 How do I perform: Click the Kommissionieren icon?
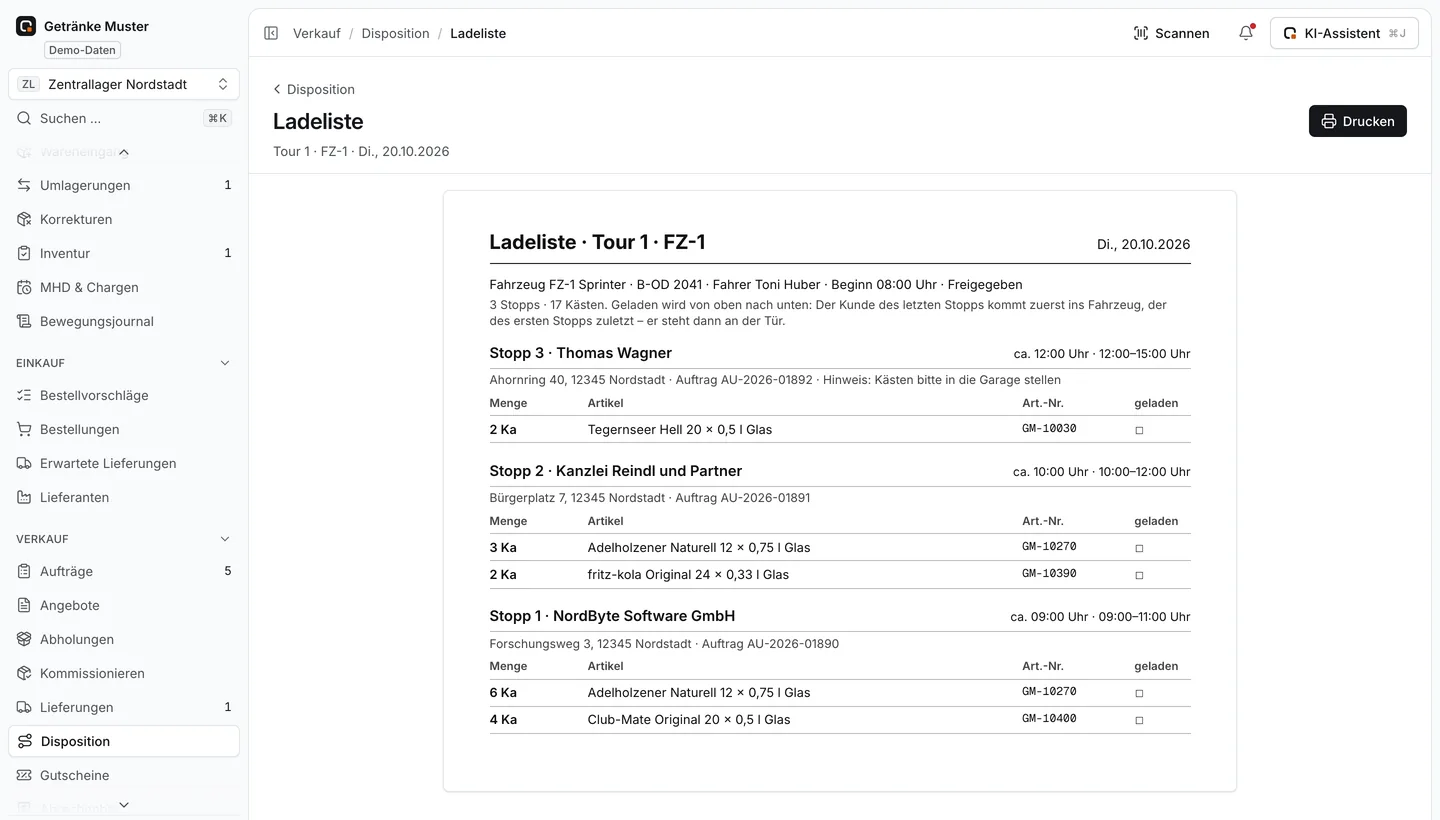(24, 673)
